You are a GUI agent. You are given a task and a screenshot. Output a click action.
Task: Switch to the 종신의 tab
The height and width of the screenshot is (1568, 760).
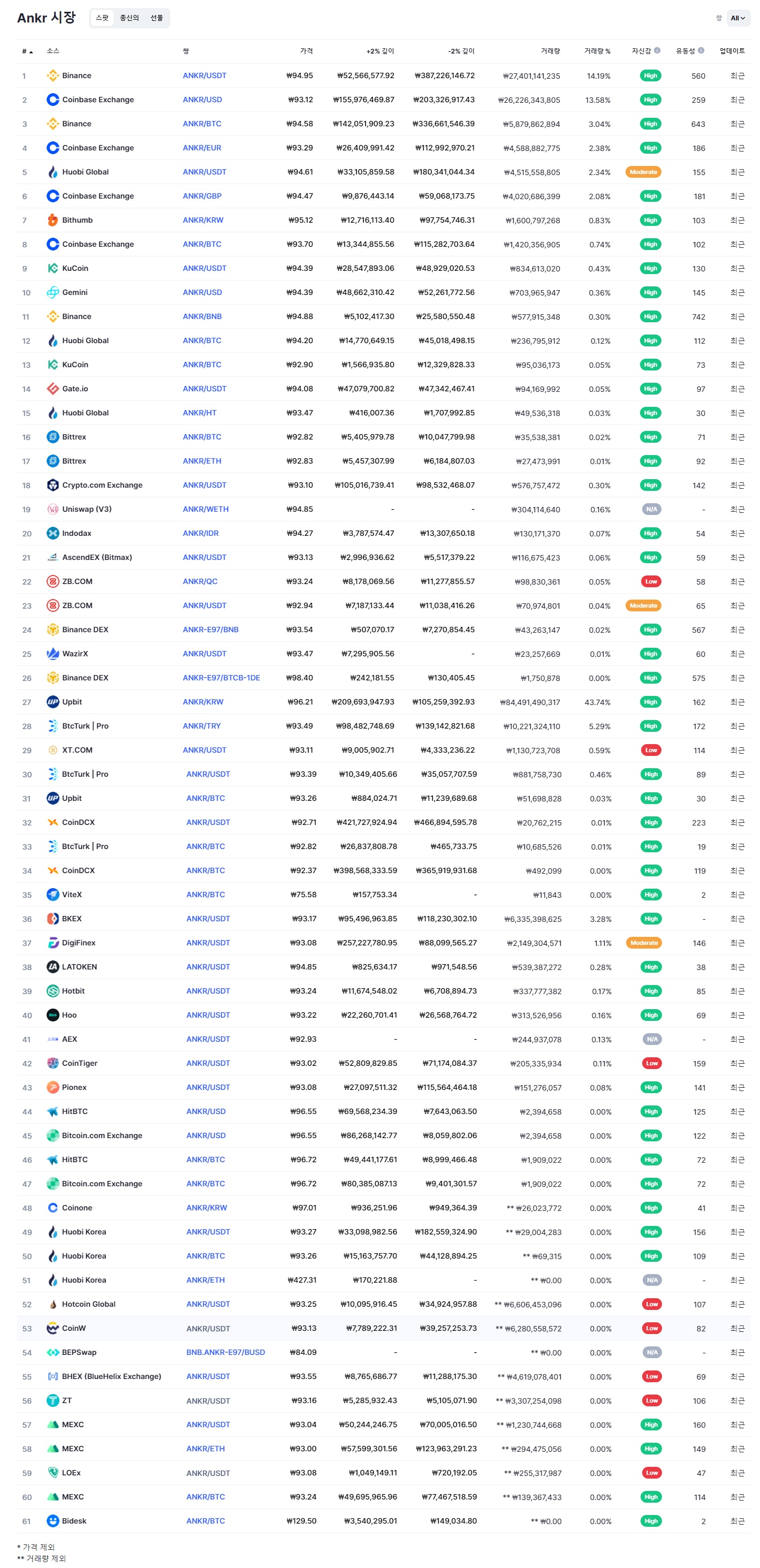[x=129, y=18]
